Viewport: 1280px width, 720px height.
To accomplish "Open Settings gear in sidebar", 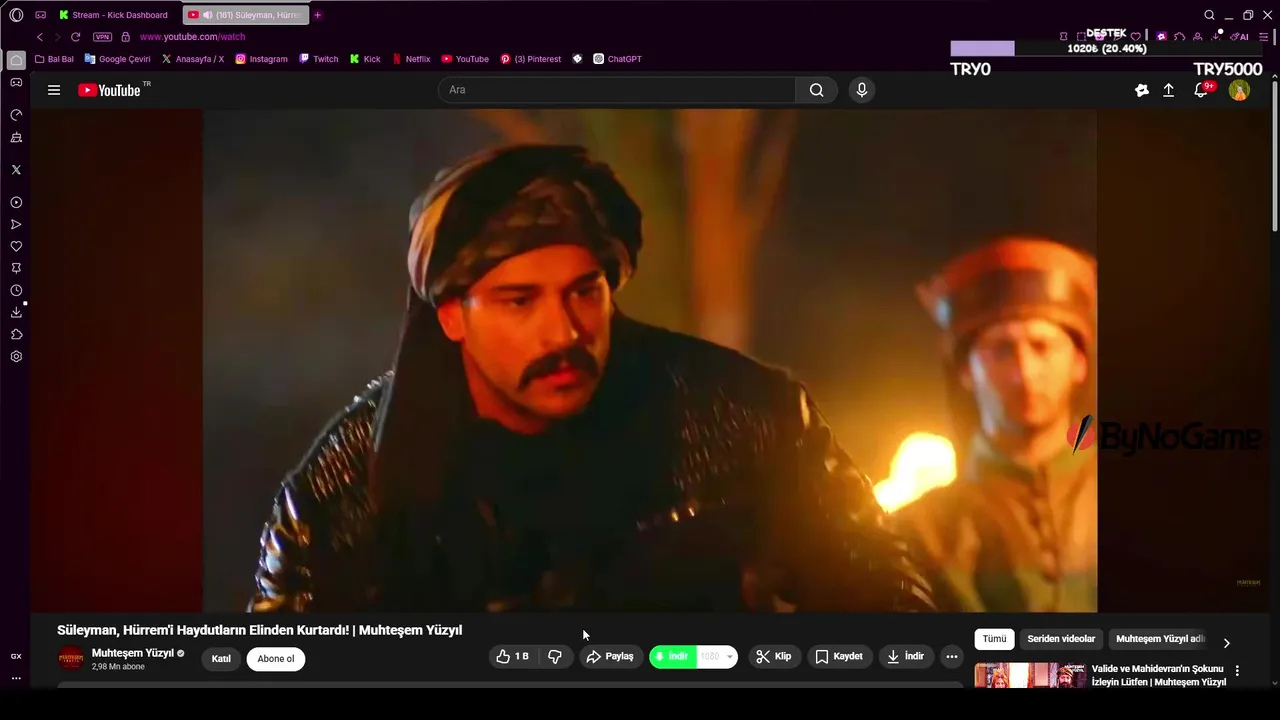I will click(16, 357).
